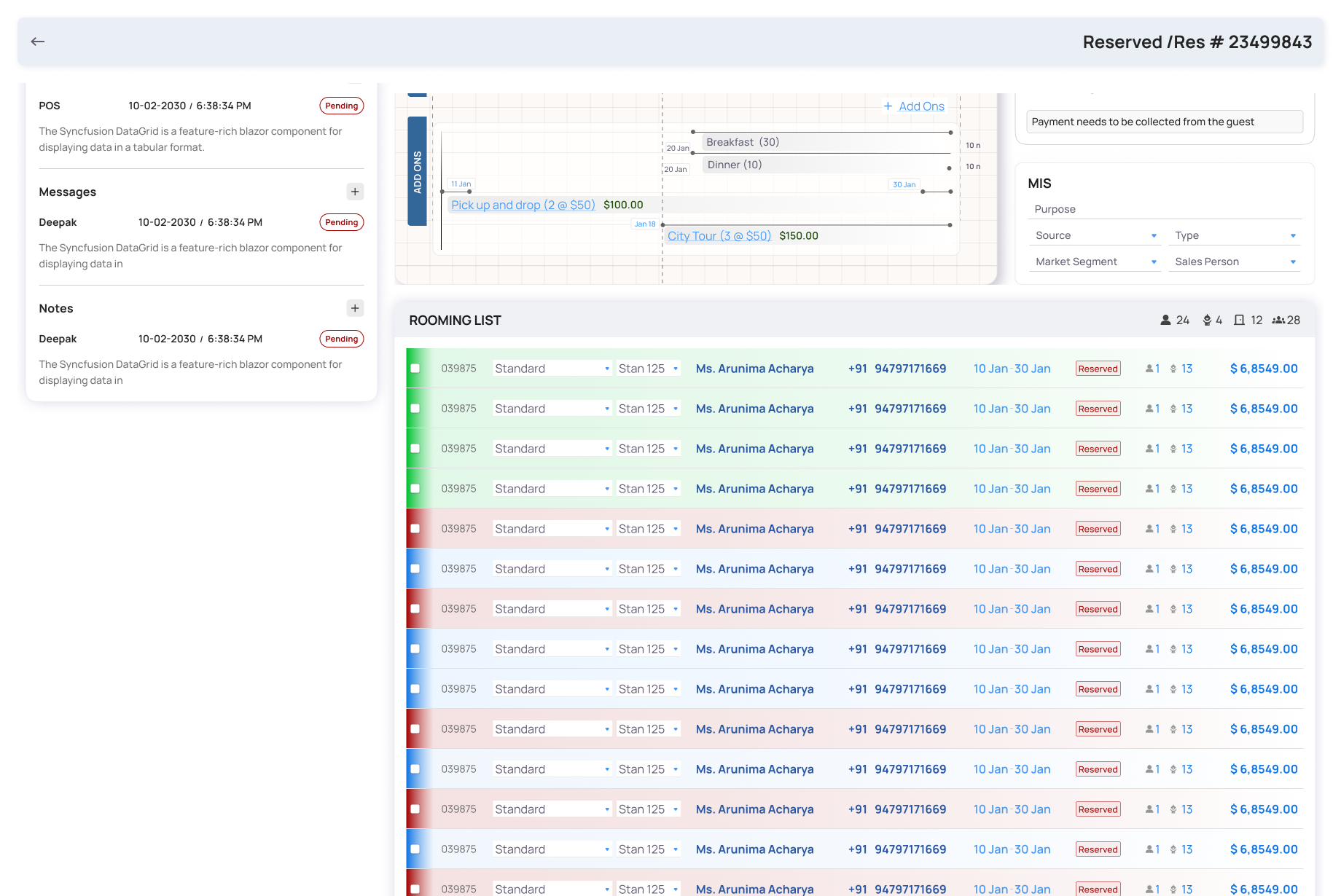This screenshot has width=1341, height=896.
Task: Click the total guests icon showing 28
Action: click(x=1278, y=321)
